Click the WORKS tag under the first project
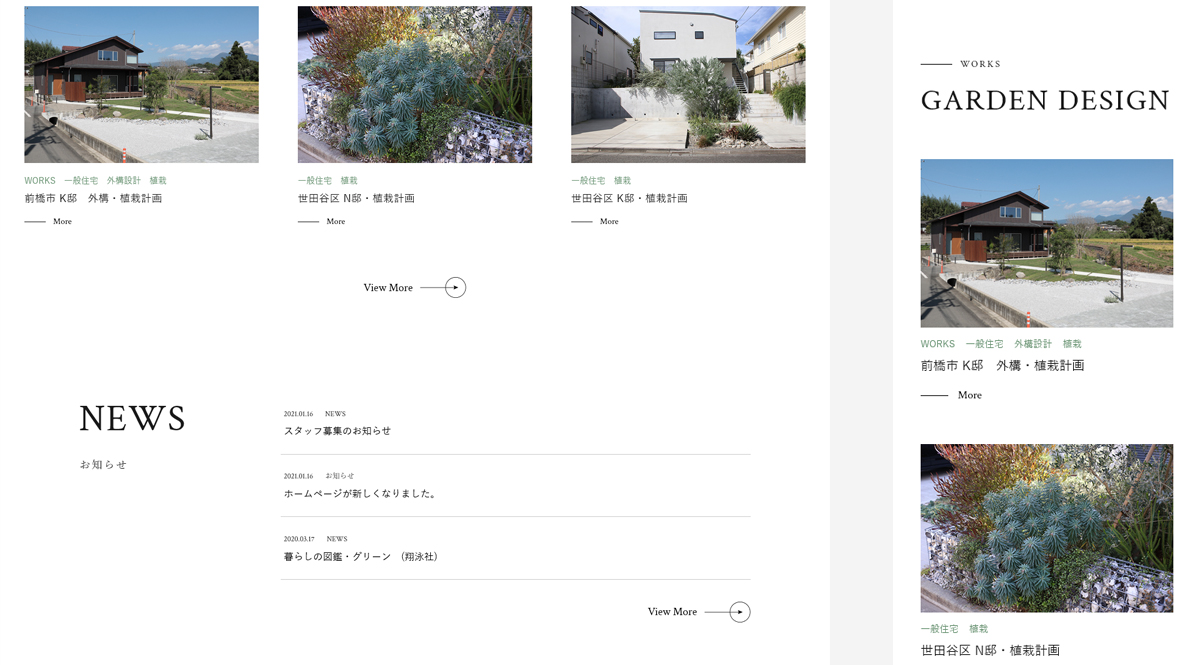1200x665 pixels. click(x=40, y=181)
